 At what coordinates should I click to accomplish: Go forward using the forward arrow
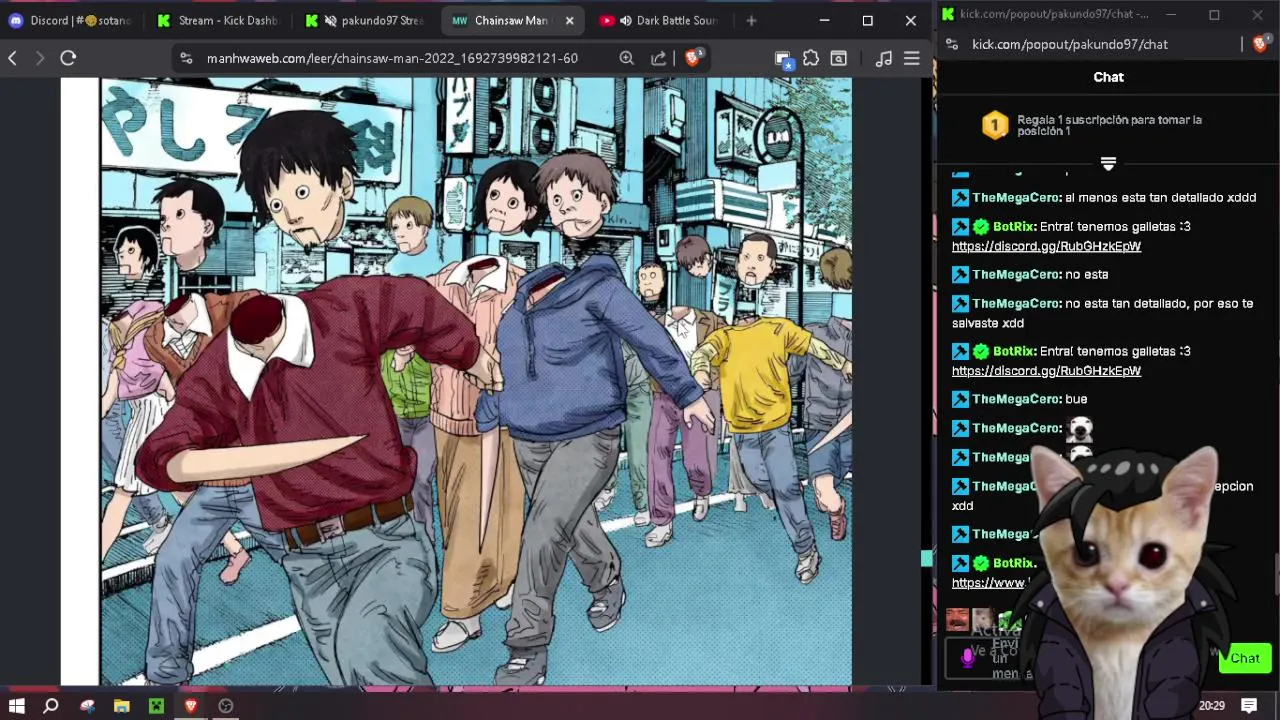click(x=40, y=58)
